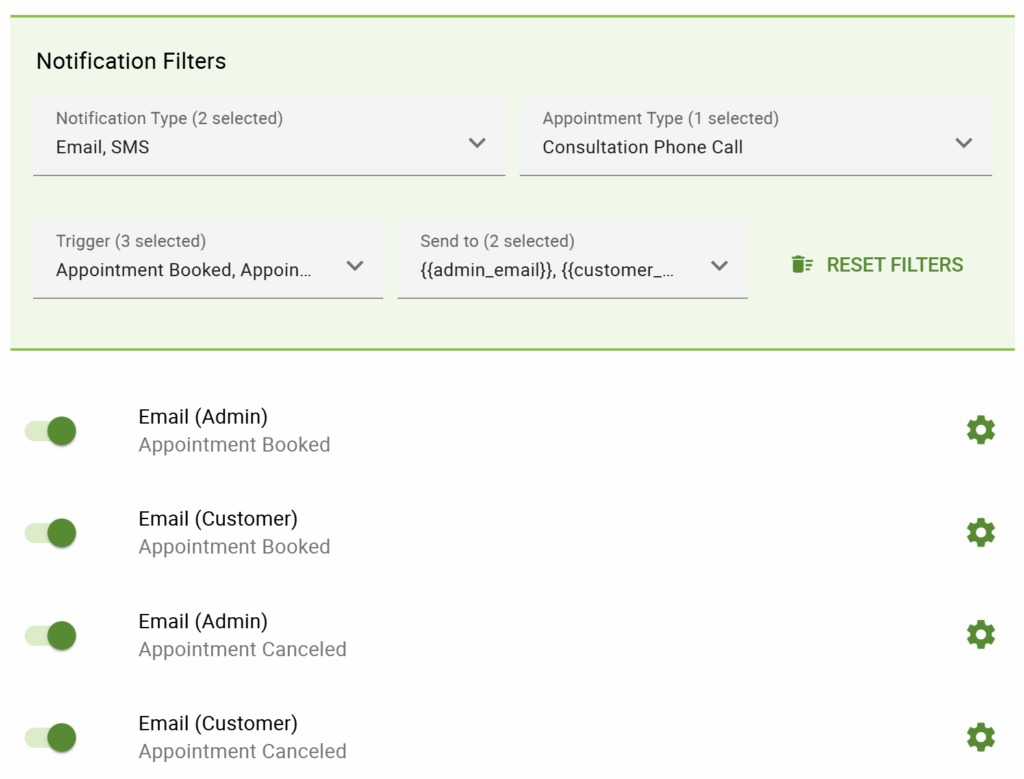Viewport: 1024px width, 779px height.
Task: Click the Notification Filters heading
Action: (x=131, y=61)
